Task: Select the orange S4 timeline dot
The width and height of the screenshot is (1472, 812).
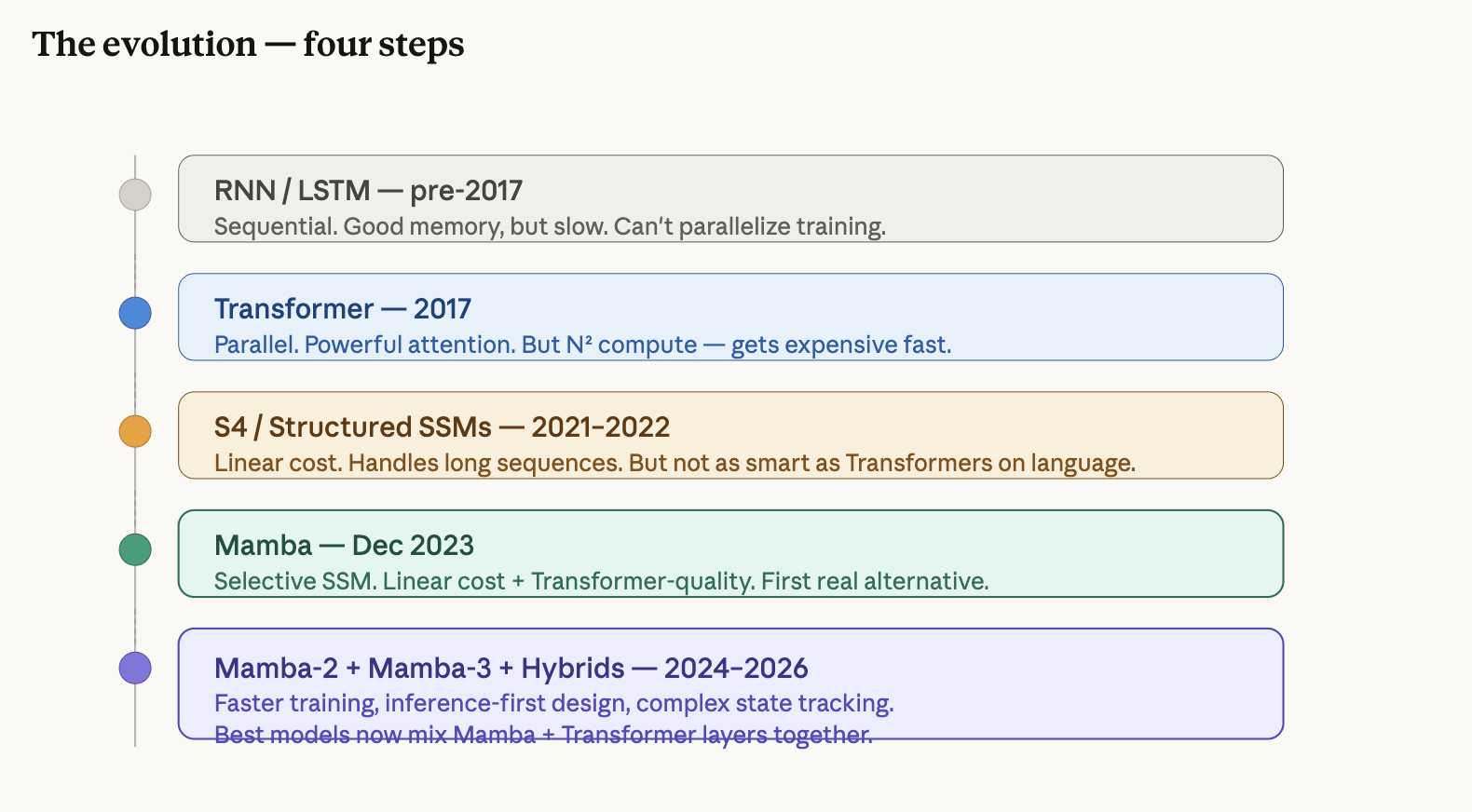Action: [135, 431]
